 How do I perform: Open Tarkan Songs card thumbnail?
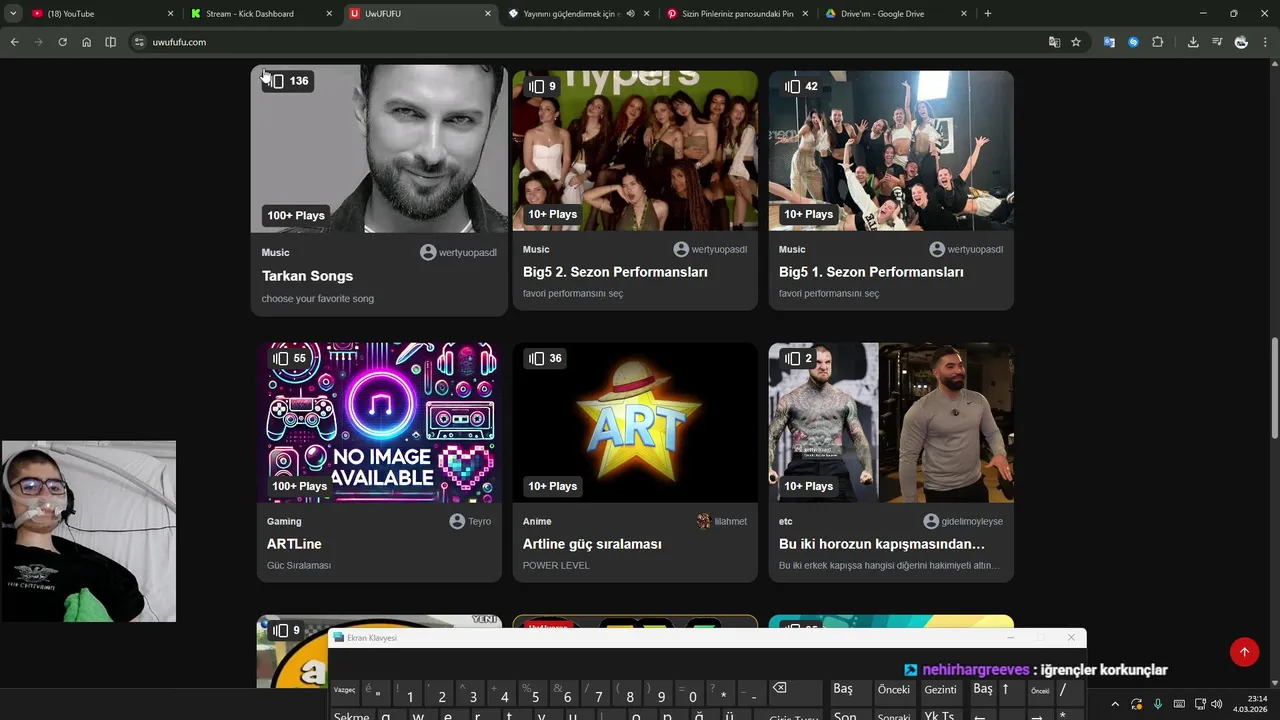(x=379, y=148)
